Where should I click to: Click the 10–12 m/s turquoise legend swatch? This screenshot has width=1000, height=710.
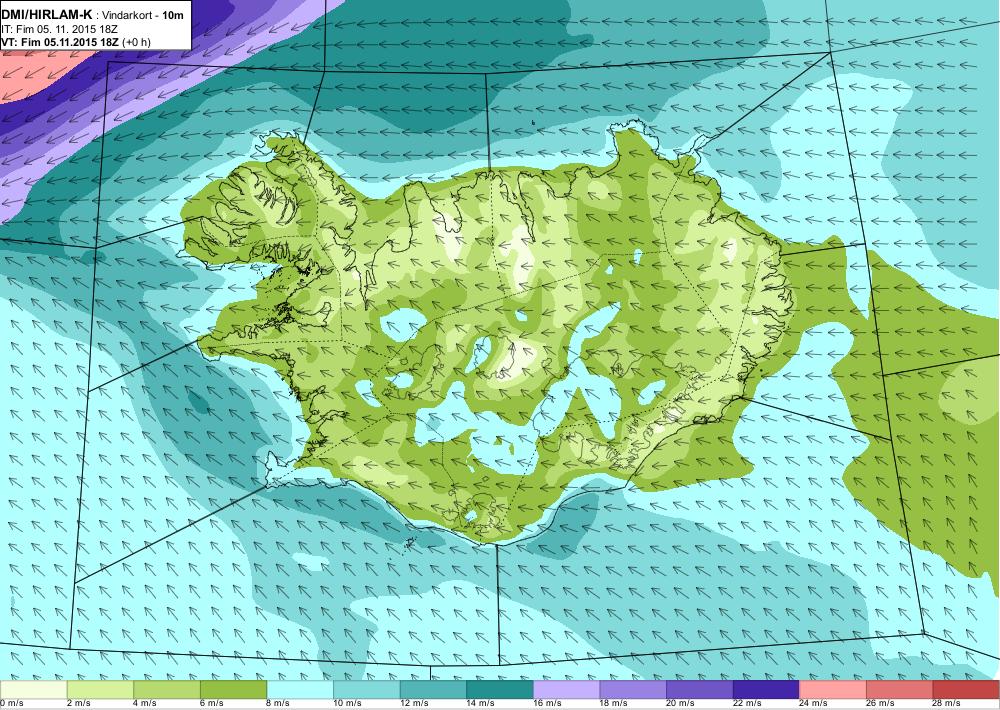coord(367,690)
